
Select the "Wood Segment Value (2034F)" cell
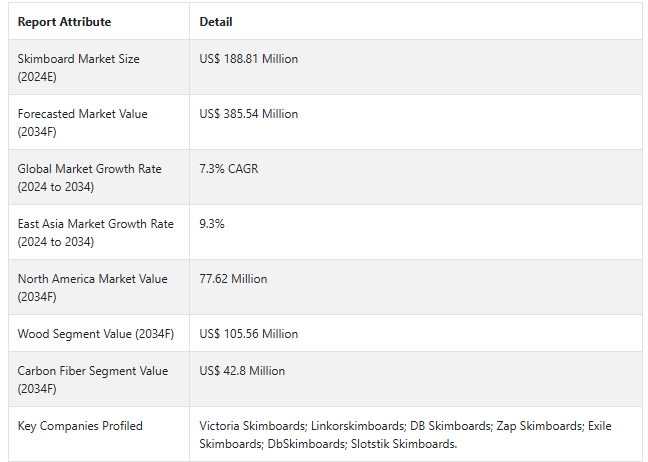tap(95, 334)
